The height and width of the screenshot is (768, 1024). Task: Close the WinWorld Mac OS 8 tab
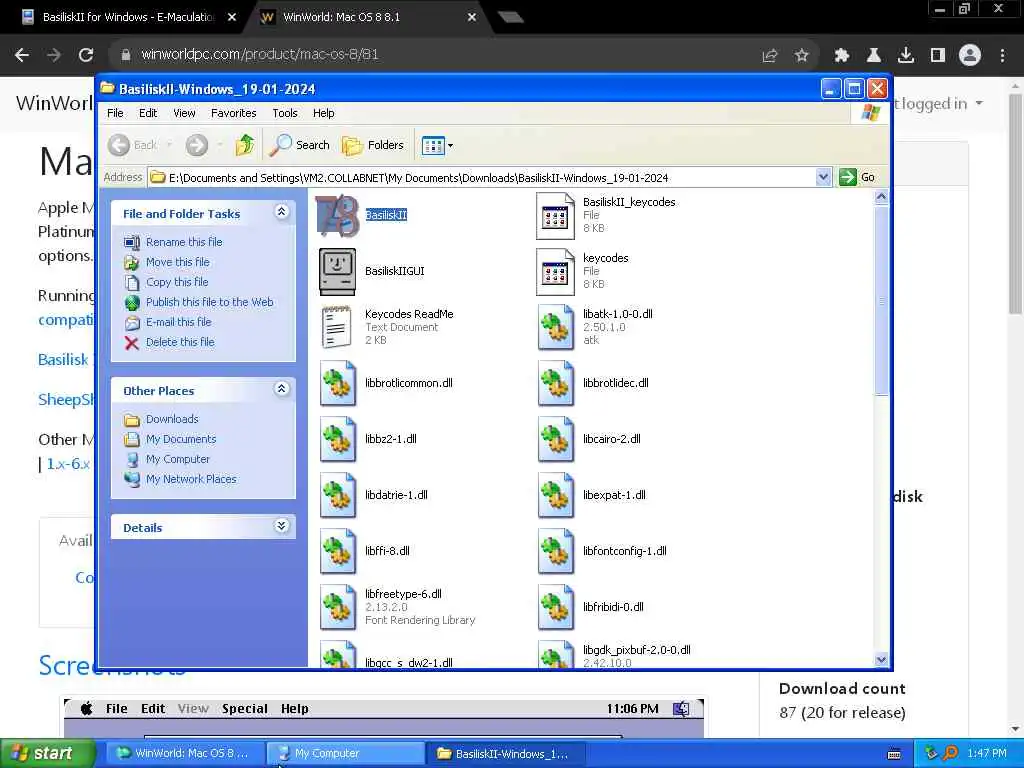pos(472,18)
